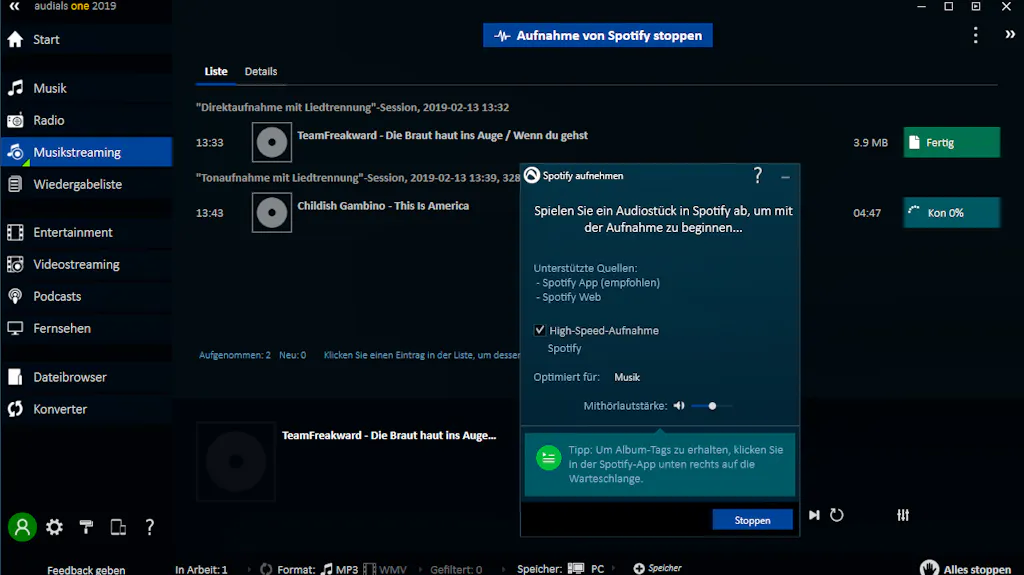Click the 3.9 MB file size
The image size is (1024, 575).
point(870,142)
